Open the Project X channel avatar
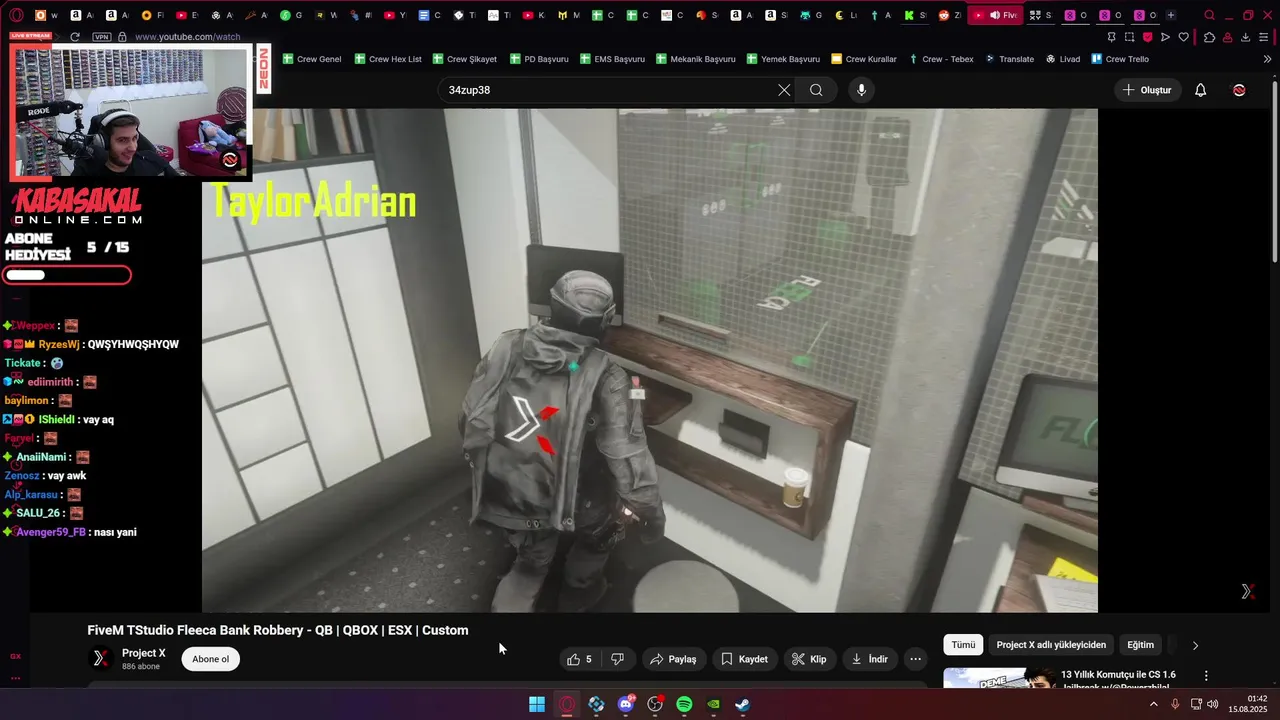The image size is (1280, 720). (101, 658)
